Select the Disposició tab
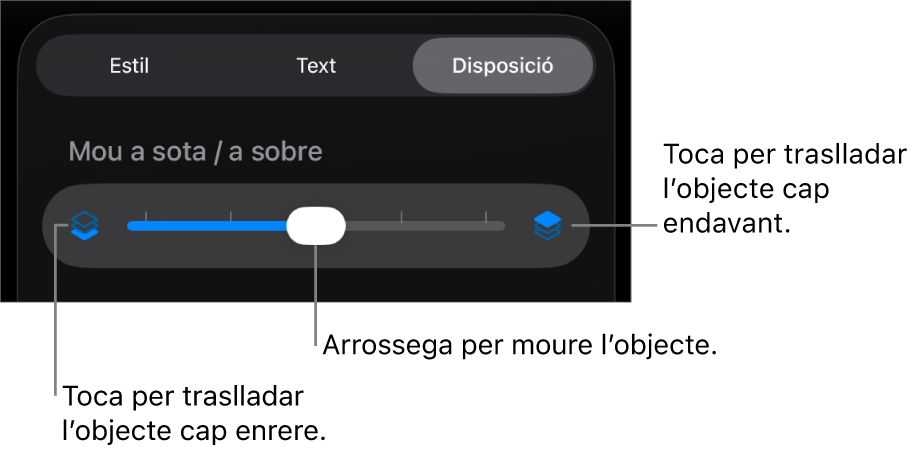This screenshot has width=915, height=455. (x=503, y=66)
